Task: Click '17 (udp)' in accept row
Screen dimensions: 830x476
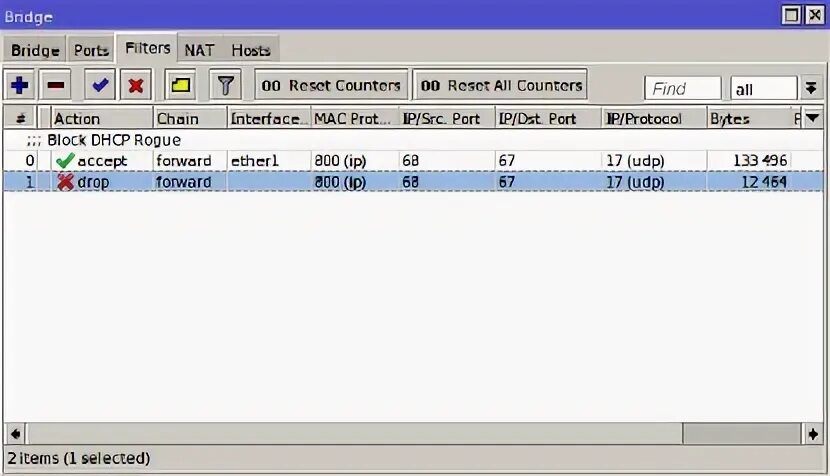Action: (x=635, y=160)
